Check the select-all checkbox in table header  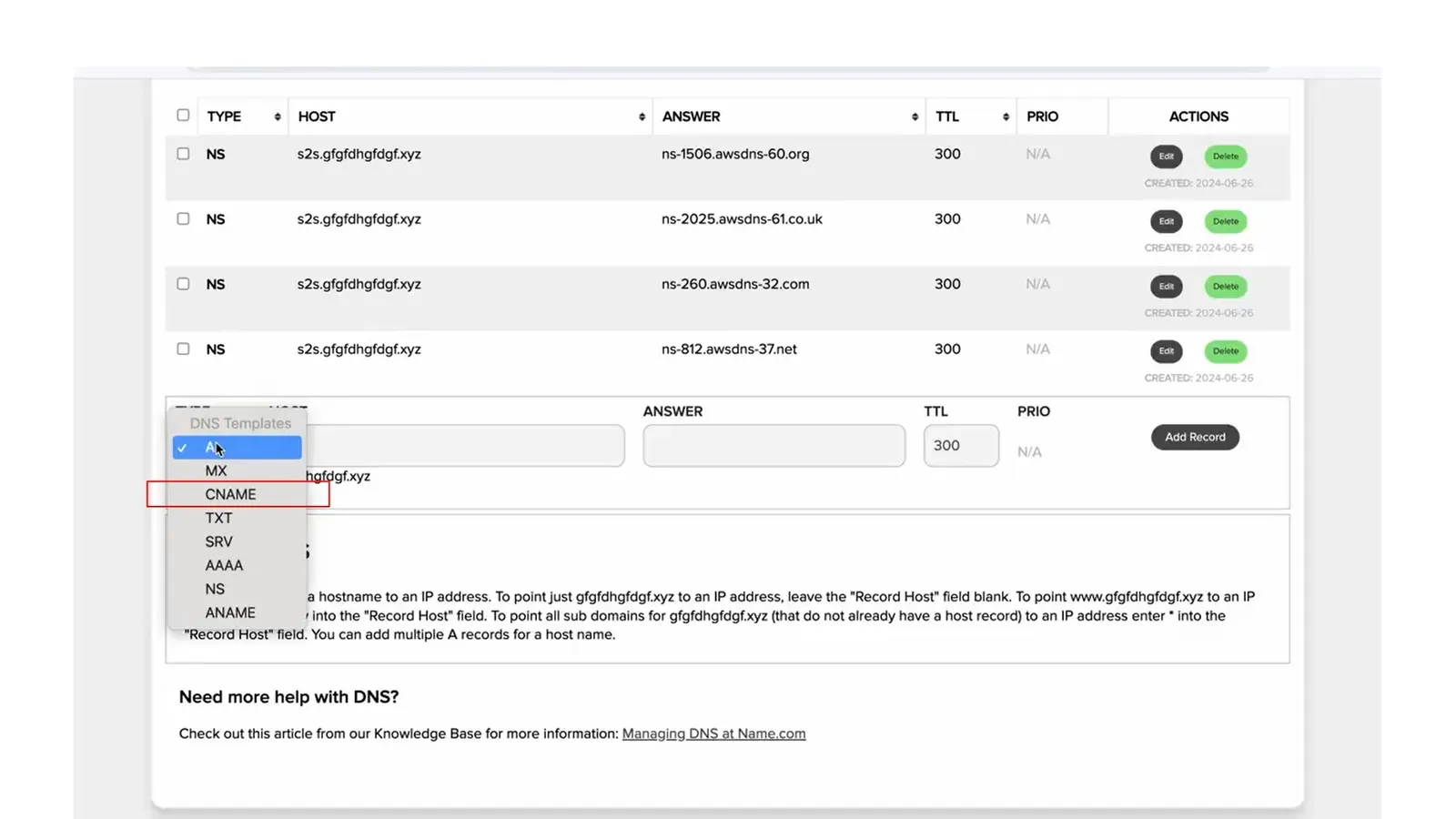coord(183,116)
